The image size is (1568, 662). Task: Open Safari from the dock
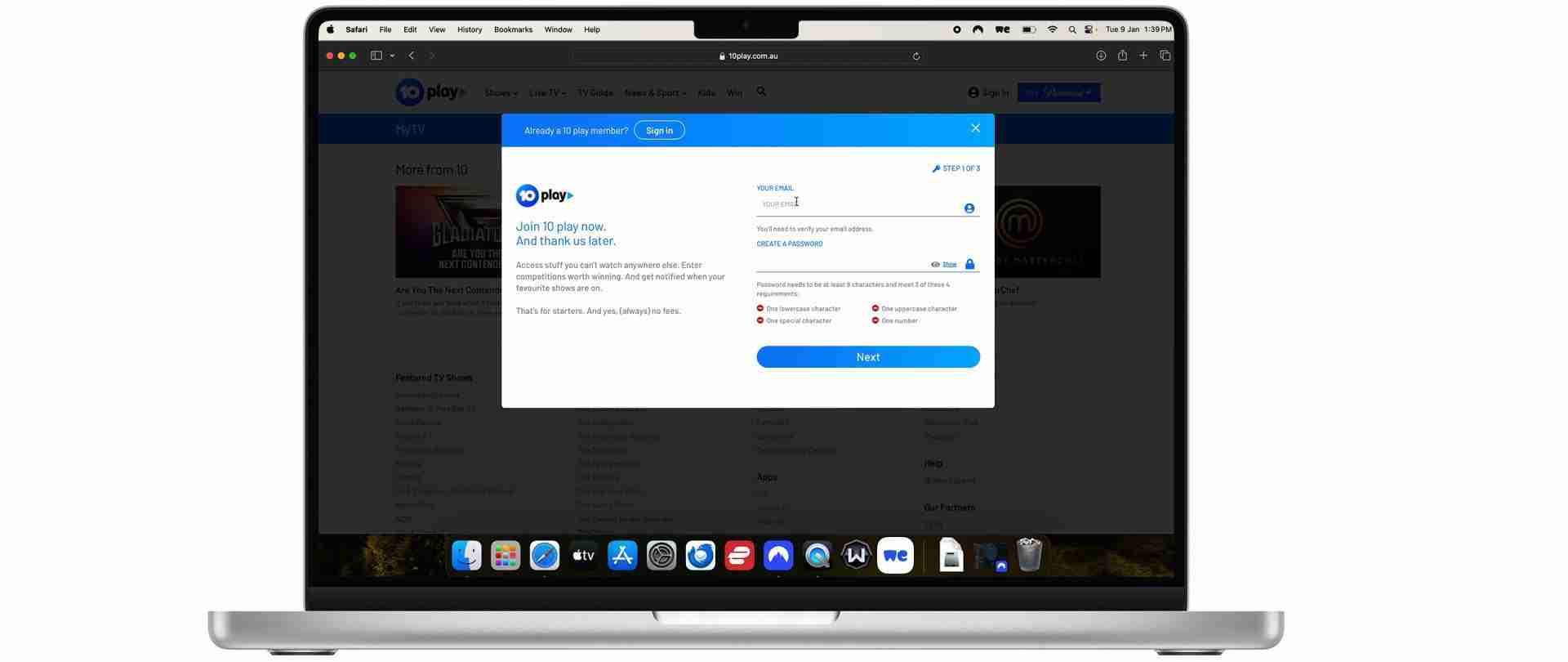(545, 556)
